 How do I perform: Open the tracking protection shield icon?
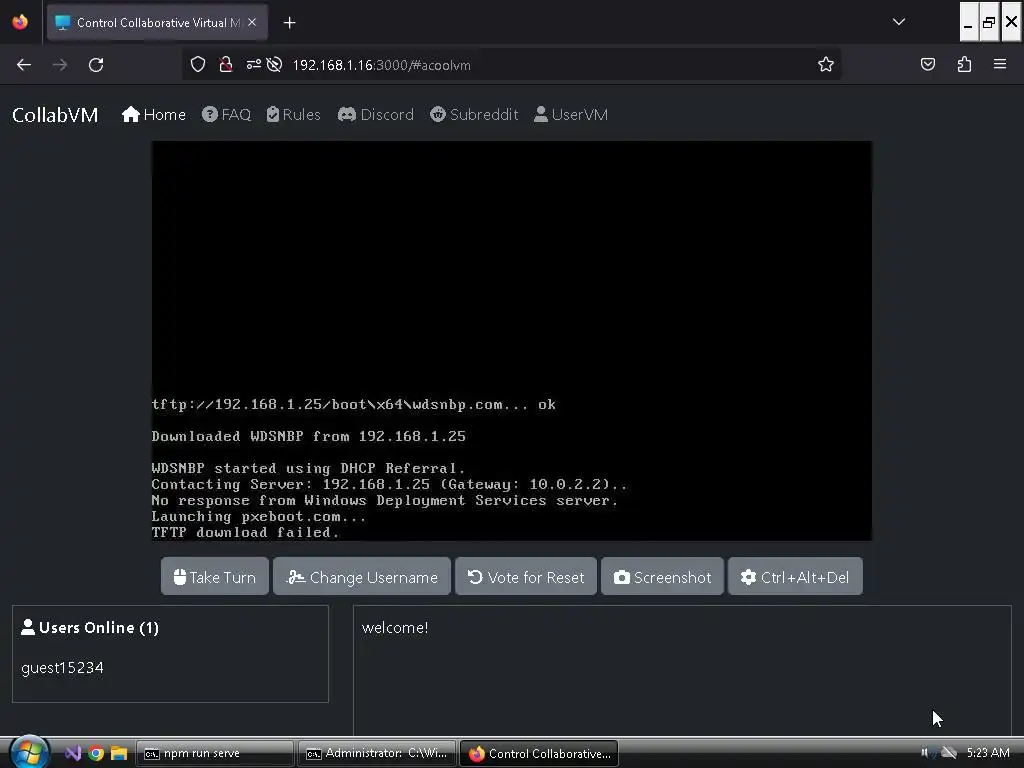pyautogui.click(x=198, y=64)
